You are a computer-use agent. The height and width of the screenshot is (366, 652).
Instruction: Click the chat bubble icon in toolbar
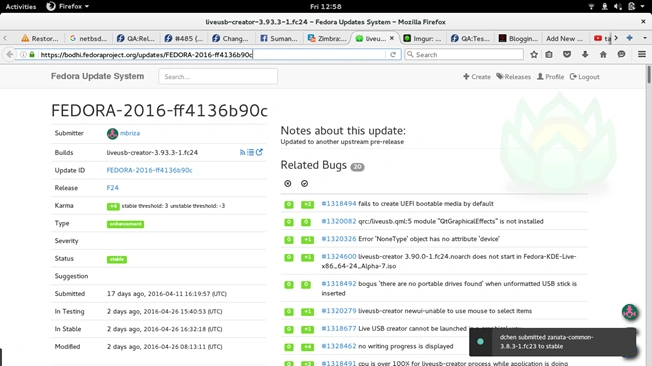[x=621, y=54]
